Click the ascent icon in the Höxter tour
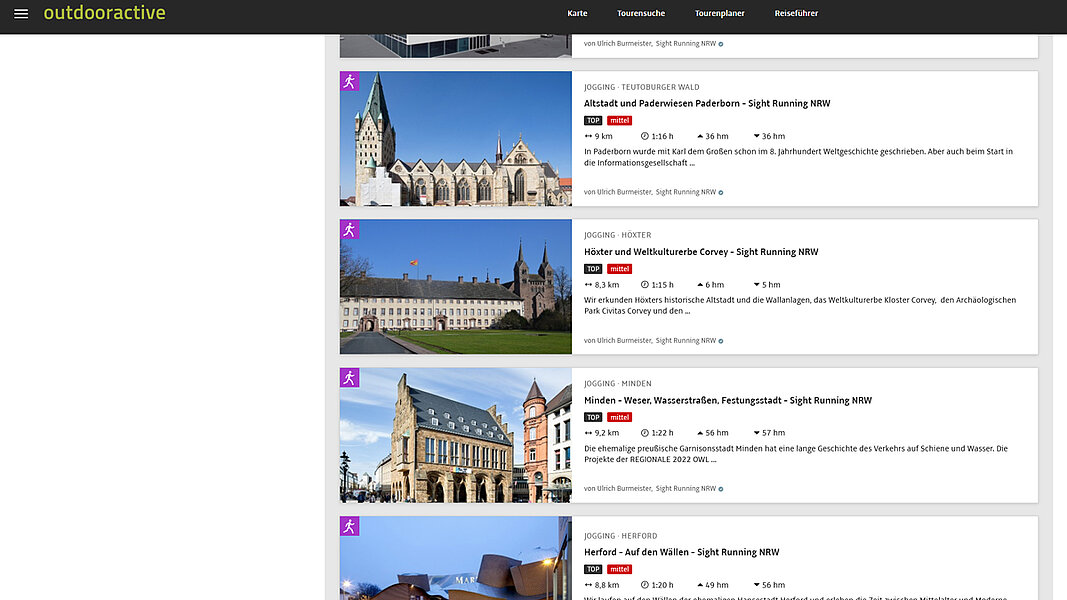The height and width of the screenshot is (600, 1067). [x=700, y=285]
